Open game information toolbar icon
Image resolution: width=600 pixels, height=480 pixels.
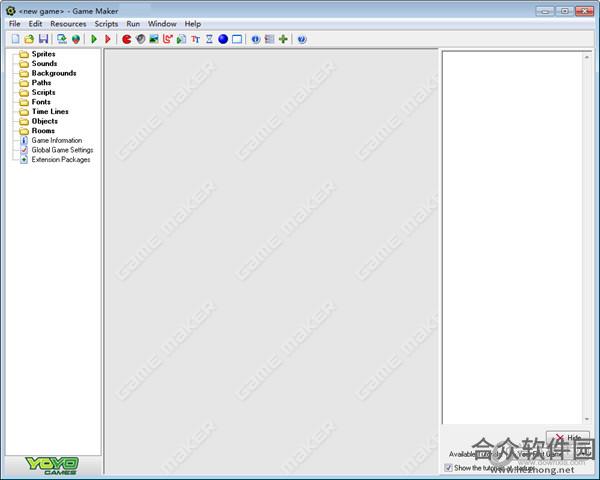click(256, 39)
